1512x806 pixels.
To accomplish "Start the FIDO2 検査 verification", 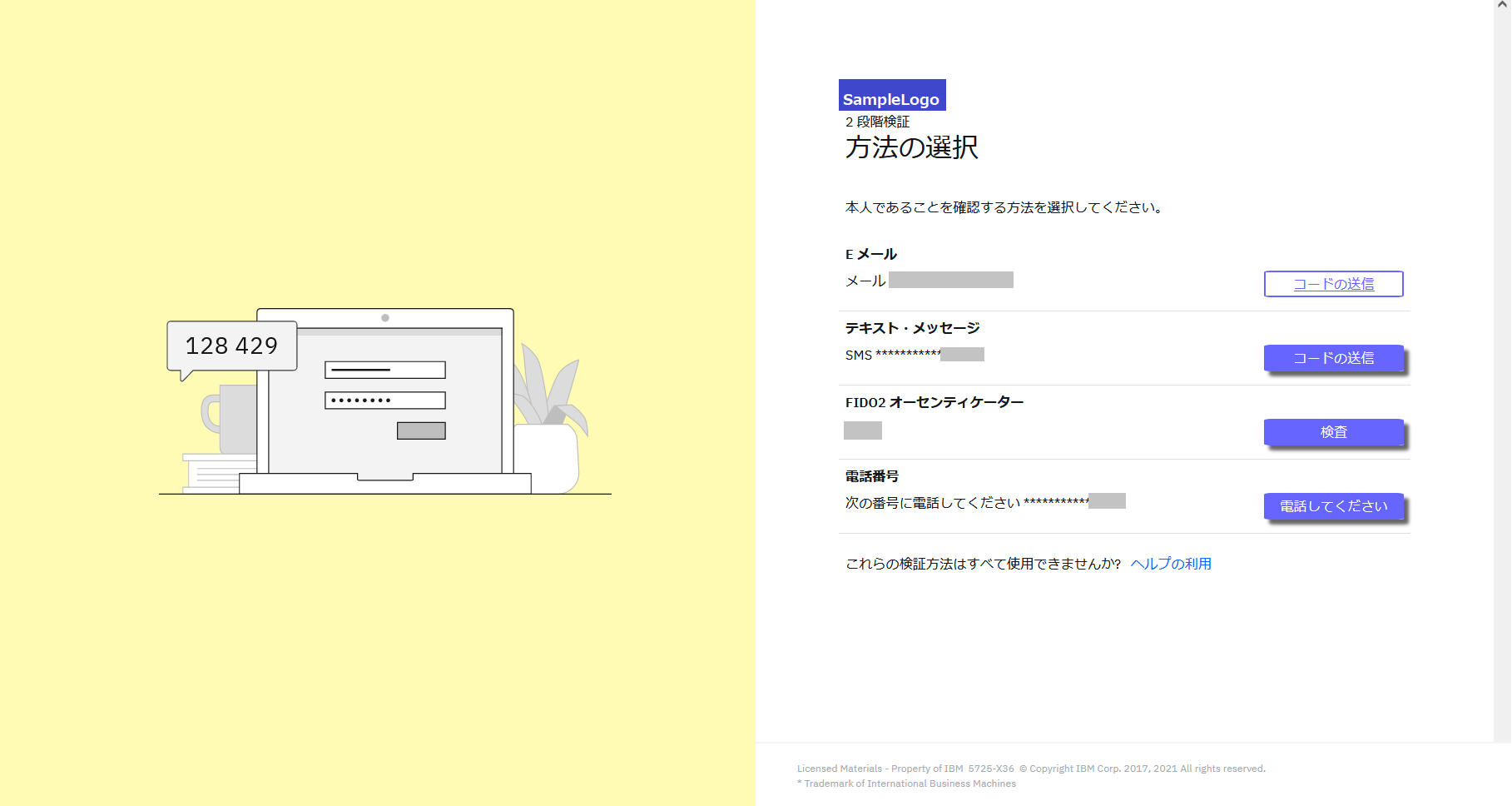I will [x=1332, y=432].
